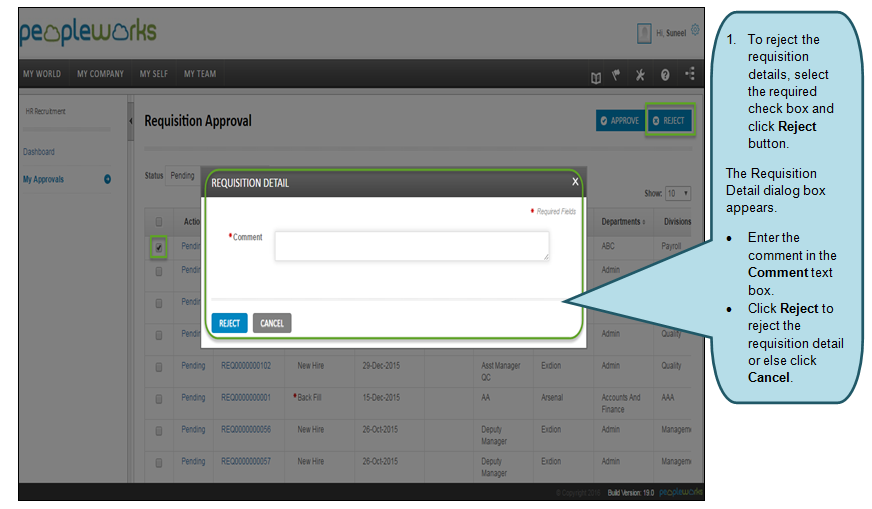Click the Hi, Suneel greeting

(x=671, y=33)
